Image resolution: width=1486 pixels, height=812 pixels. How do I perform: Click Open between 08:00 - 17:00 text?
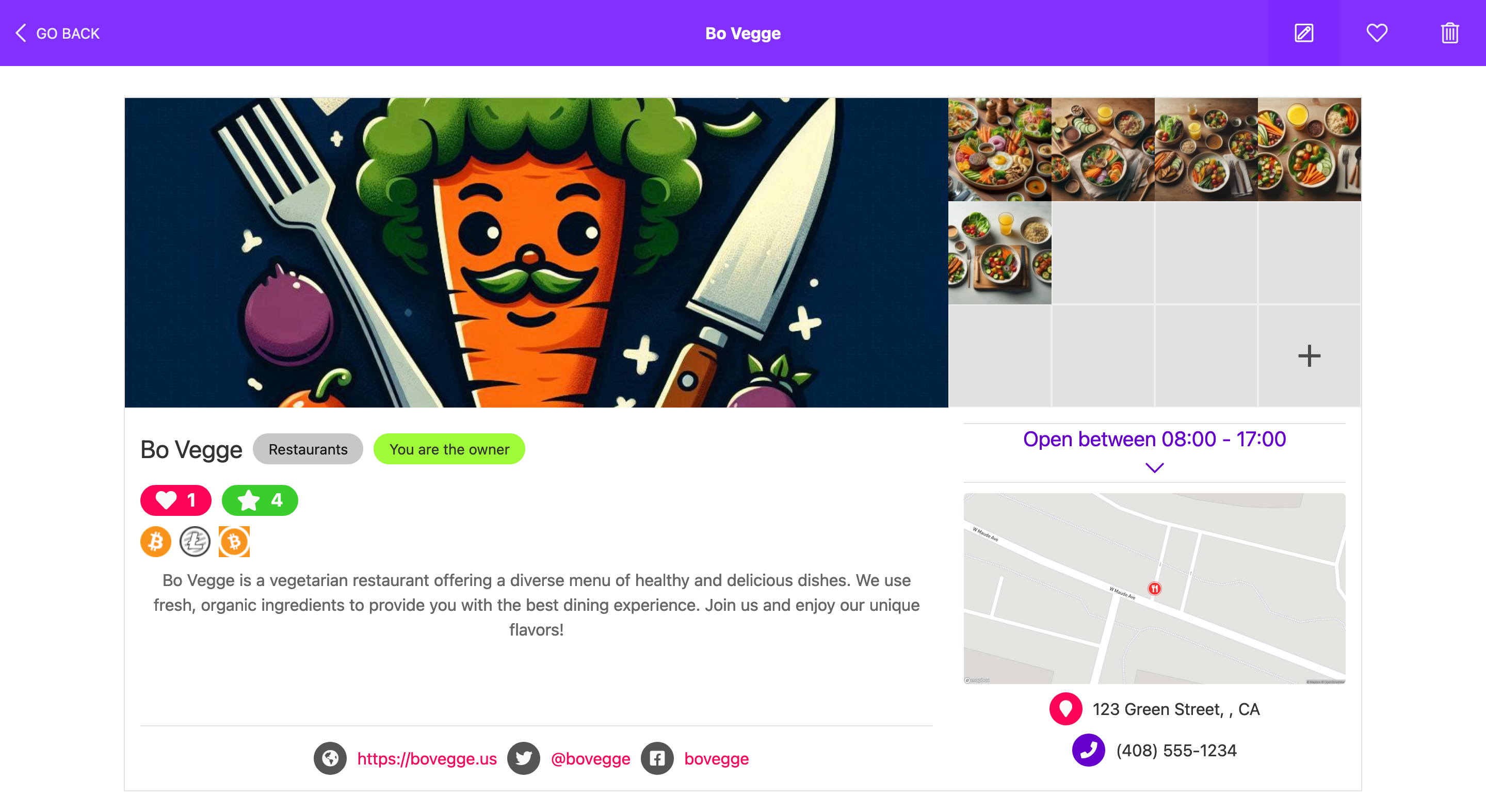point(1154,439)
